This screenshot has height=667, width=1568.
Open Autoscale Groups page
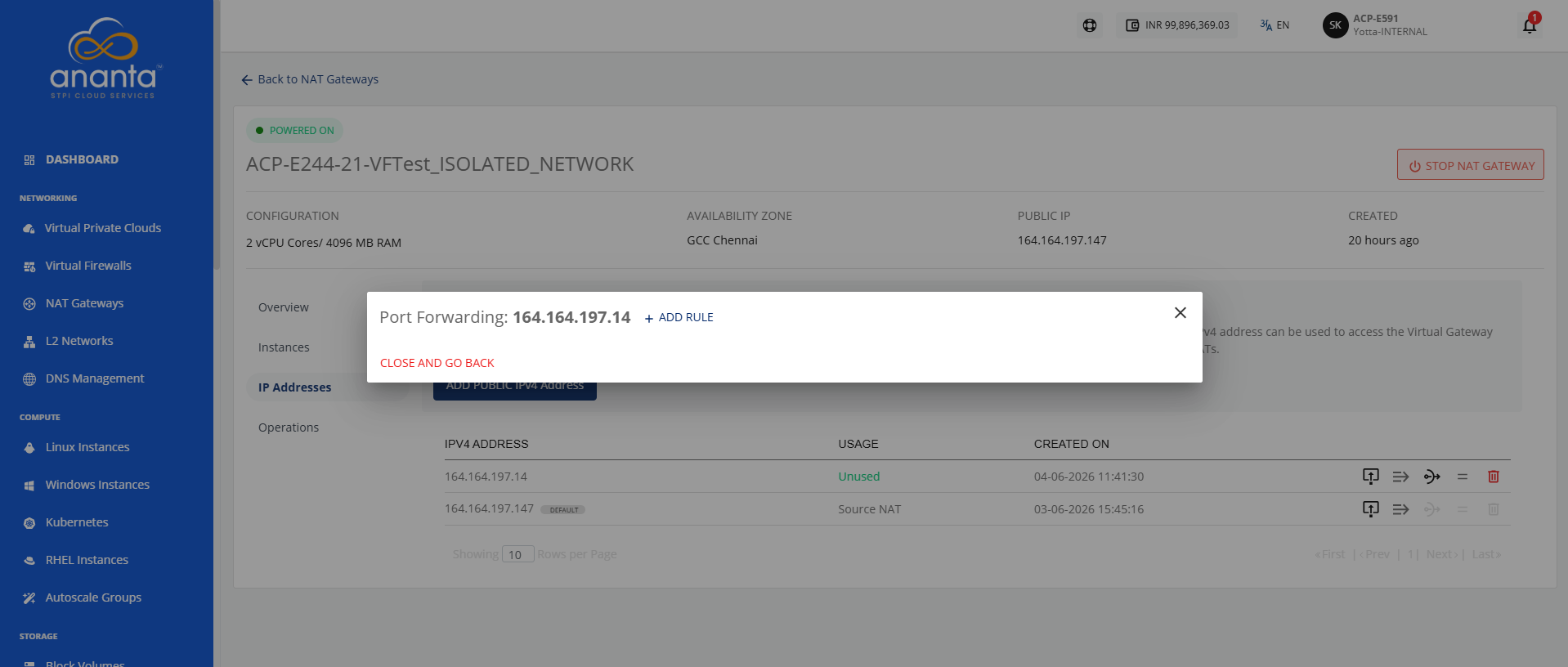coord(93,598)
